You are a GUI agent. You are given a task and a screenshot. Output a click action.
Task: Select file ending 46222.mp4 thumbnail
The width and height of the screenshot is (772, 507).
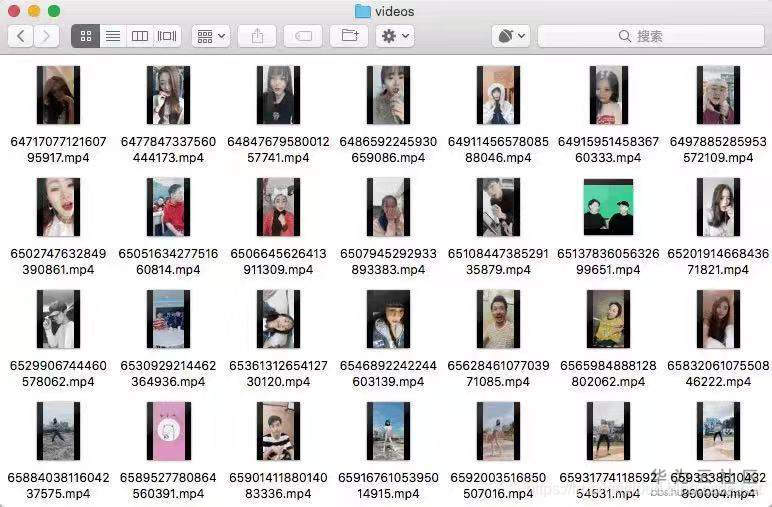tap(718, 319)
